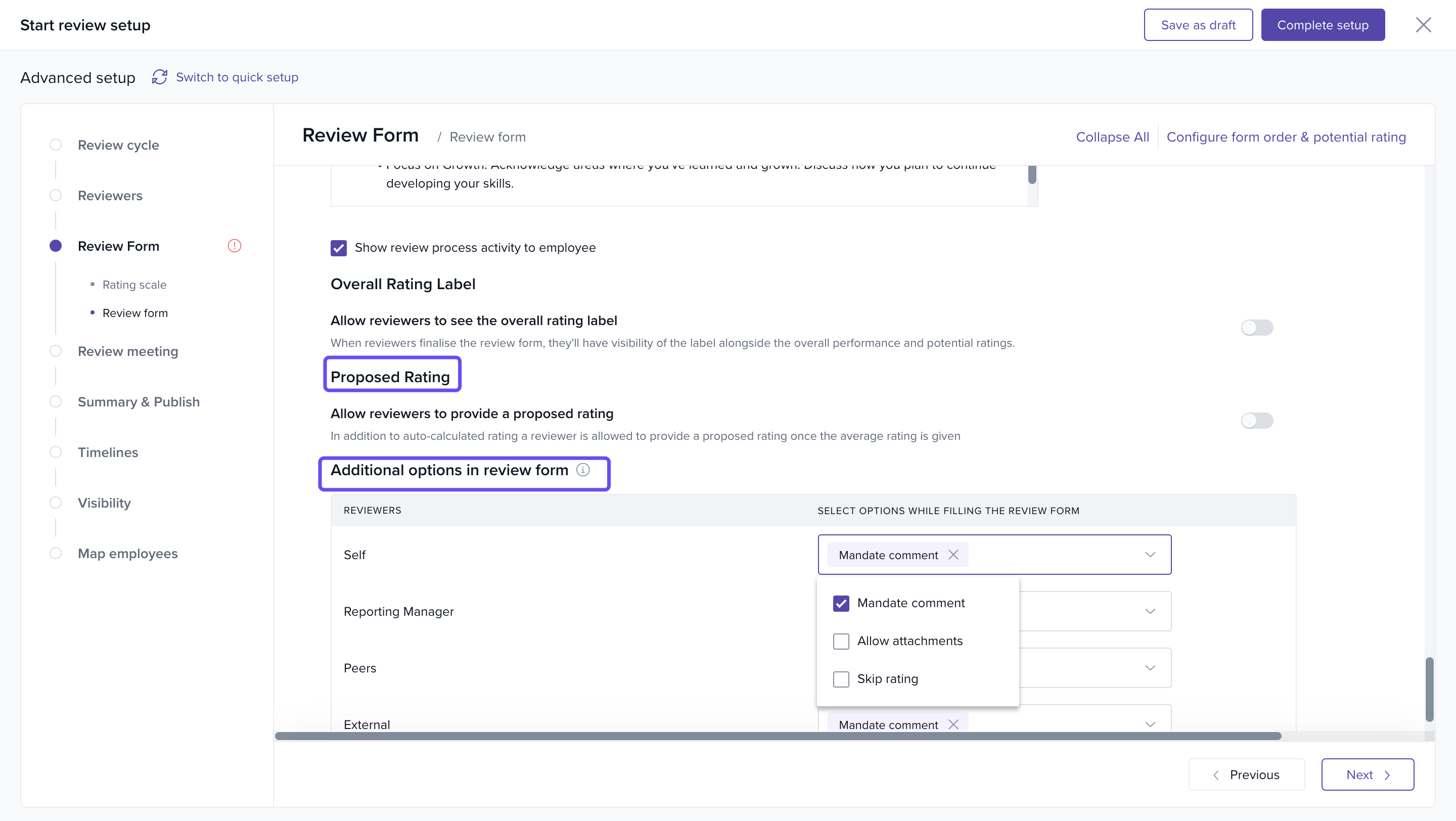Click the Switch to quick setup refresh icon
1456x821 pixels.
click(x=159, y=77)
